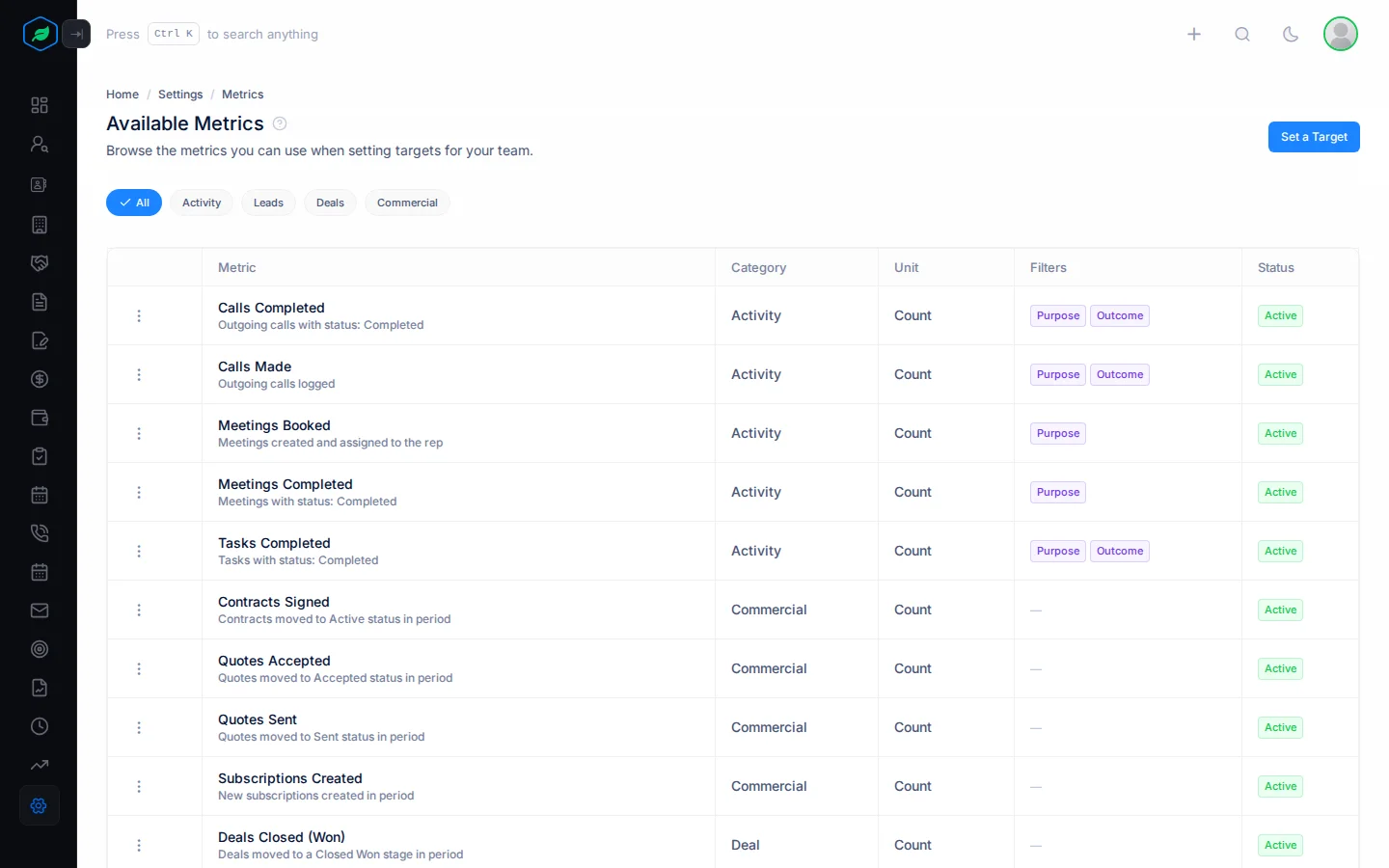Open the companies building sidebar icon
The width and height of the screenshot is (1389, 868).
40,225
